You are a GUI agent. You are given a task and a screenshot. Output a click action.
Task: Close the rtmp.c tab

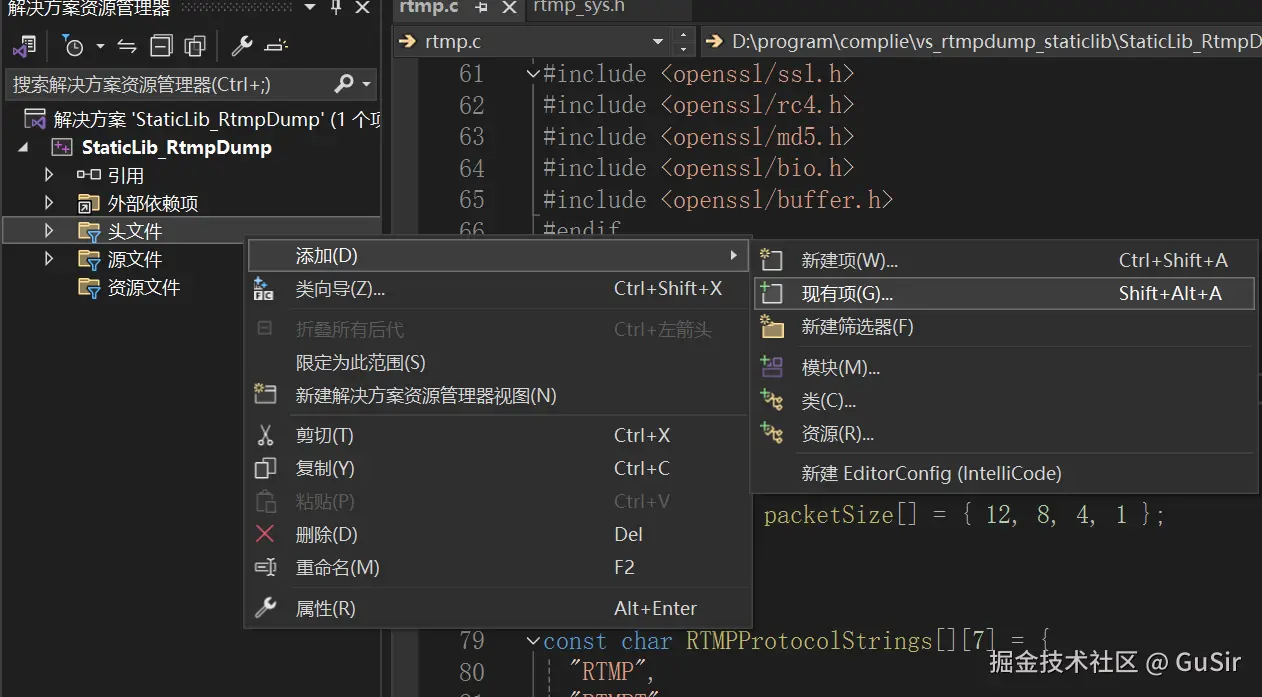[509, 8]
